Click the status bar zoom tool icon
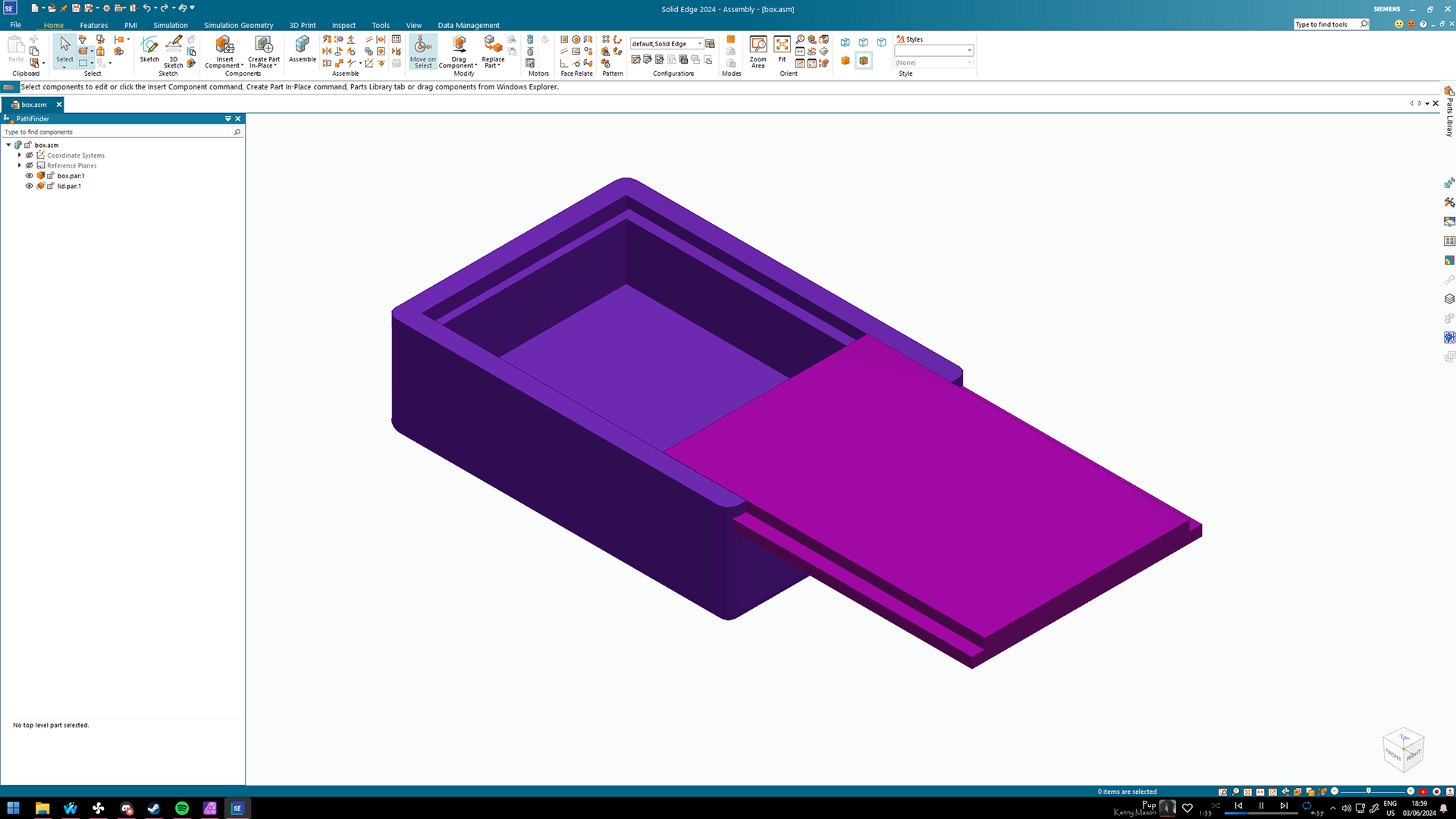 (1235, 792)
